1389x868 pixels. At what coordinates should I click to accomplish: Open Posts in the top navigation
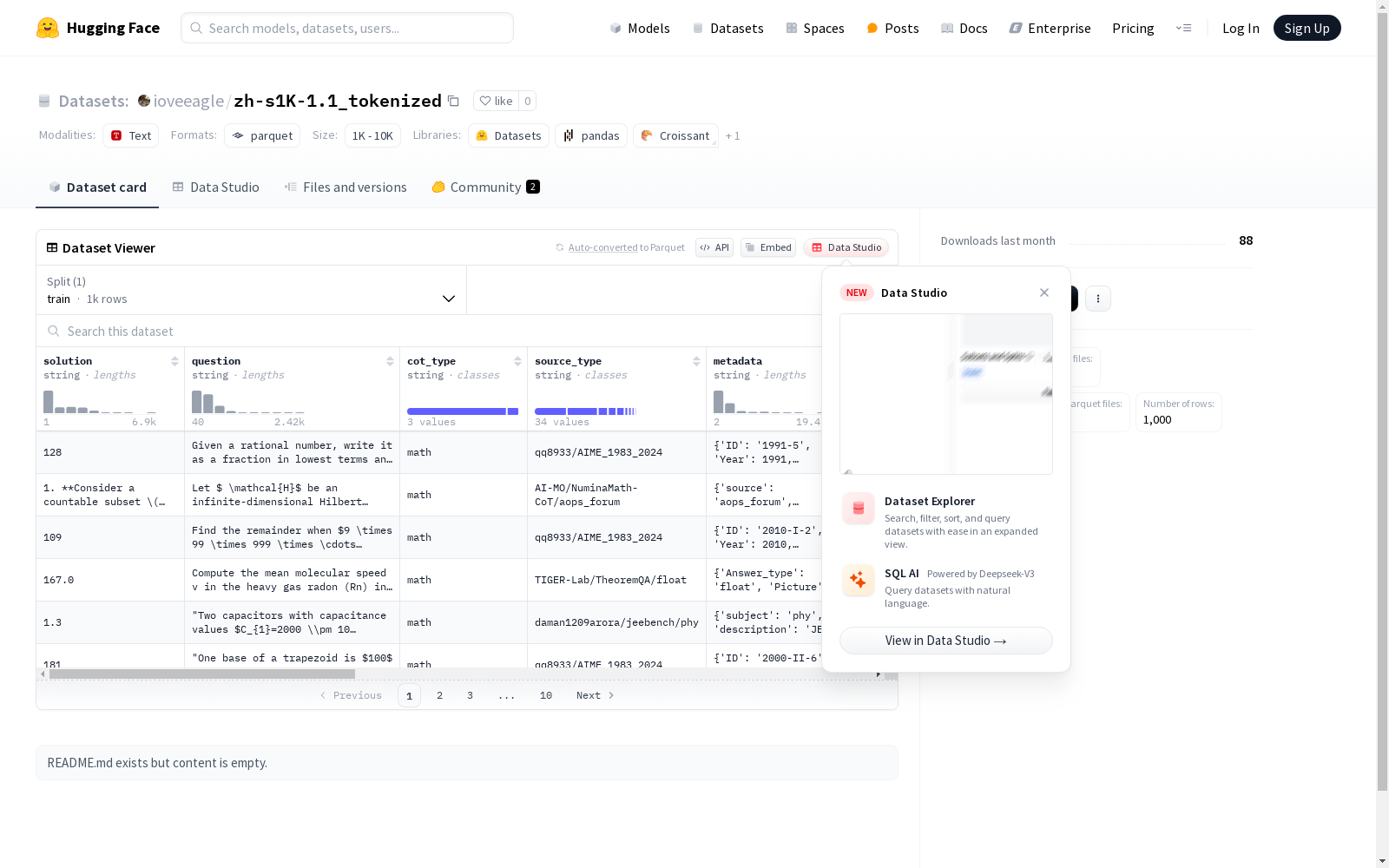point(892,28)
